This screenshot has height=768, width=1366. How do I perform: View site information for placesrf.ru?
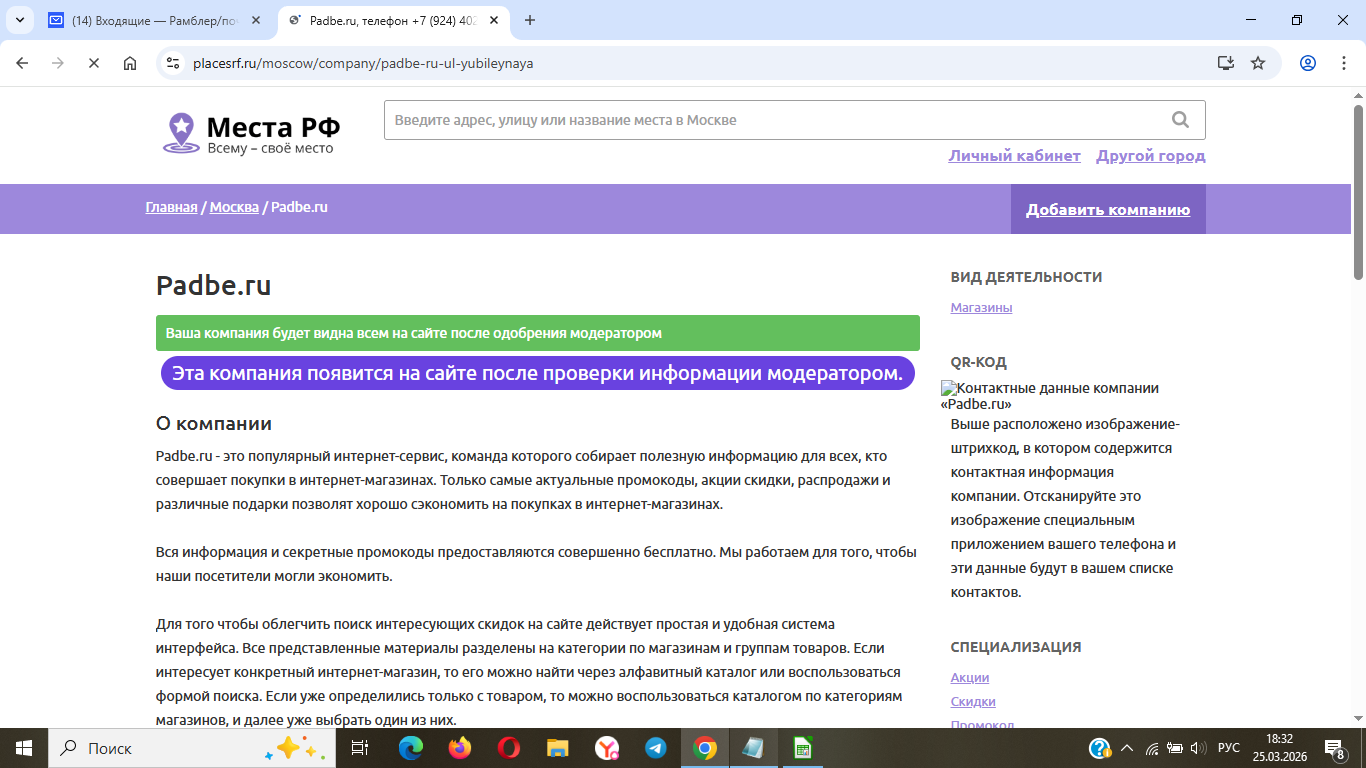[x=173, y=63]
